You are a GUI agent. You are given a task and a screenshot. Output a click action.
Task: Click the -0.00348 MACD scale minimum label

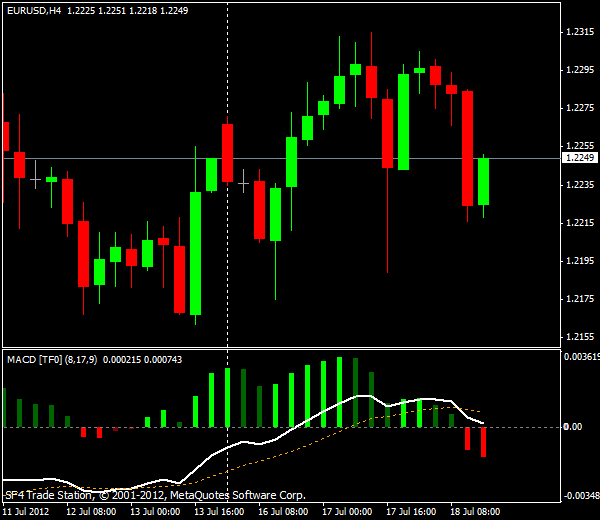582,496
